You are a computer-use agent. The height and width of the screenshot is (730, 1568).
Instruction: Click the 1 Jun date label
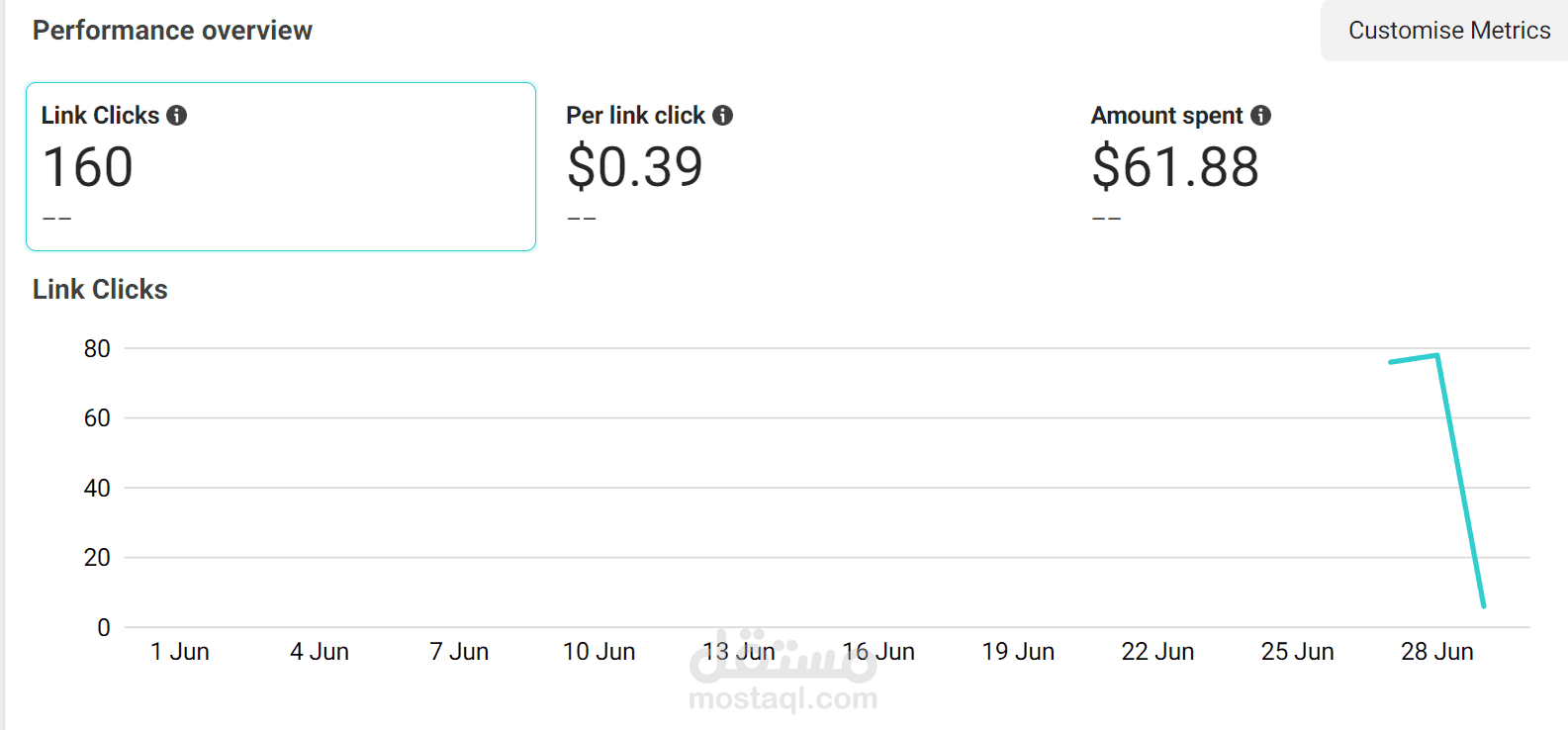coord(180,652)
